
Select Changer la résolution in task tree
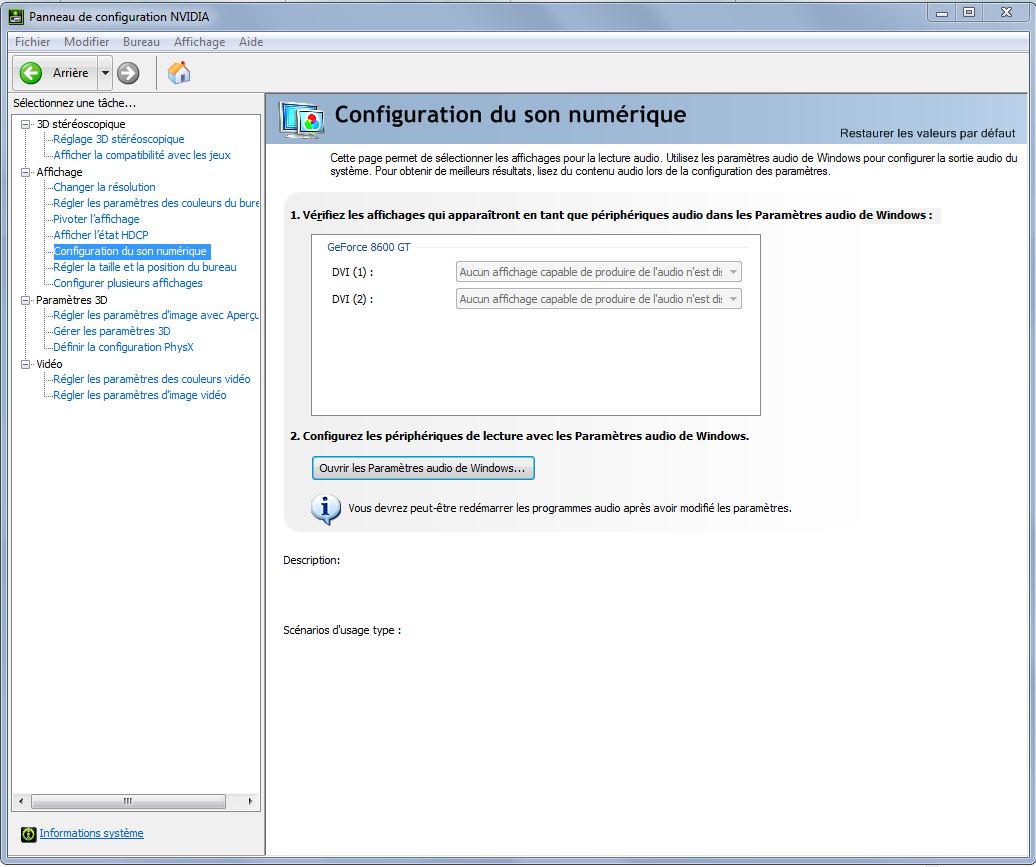(104, 187)
